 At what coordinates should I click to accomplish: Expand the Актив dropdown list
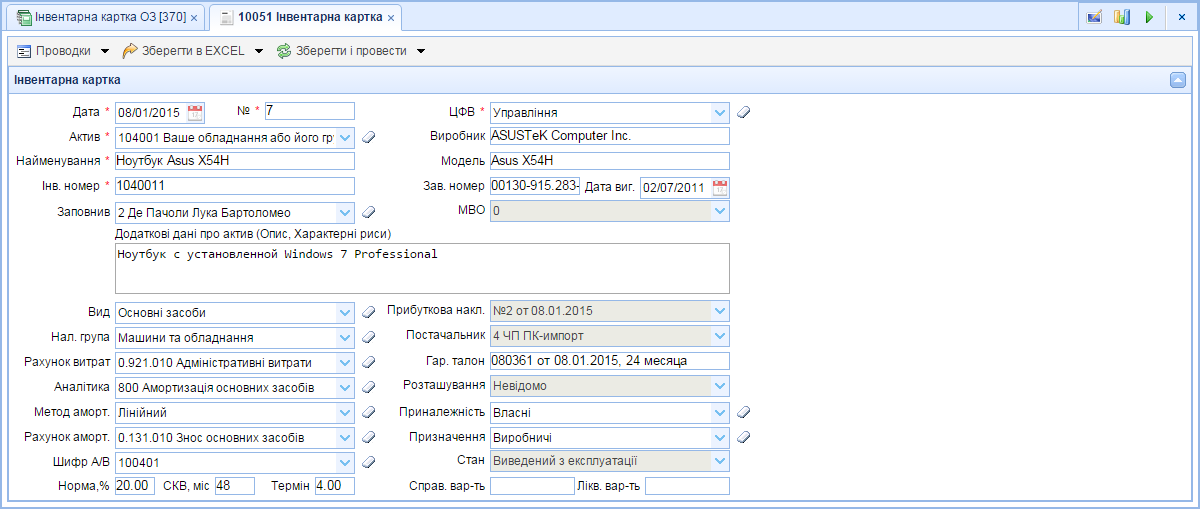point(345,137)
